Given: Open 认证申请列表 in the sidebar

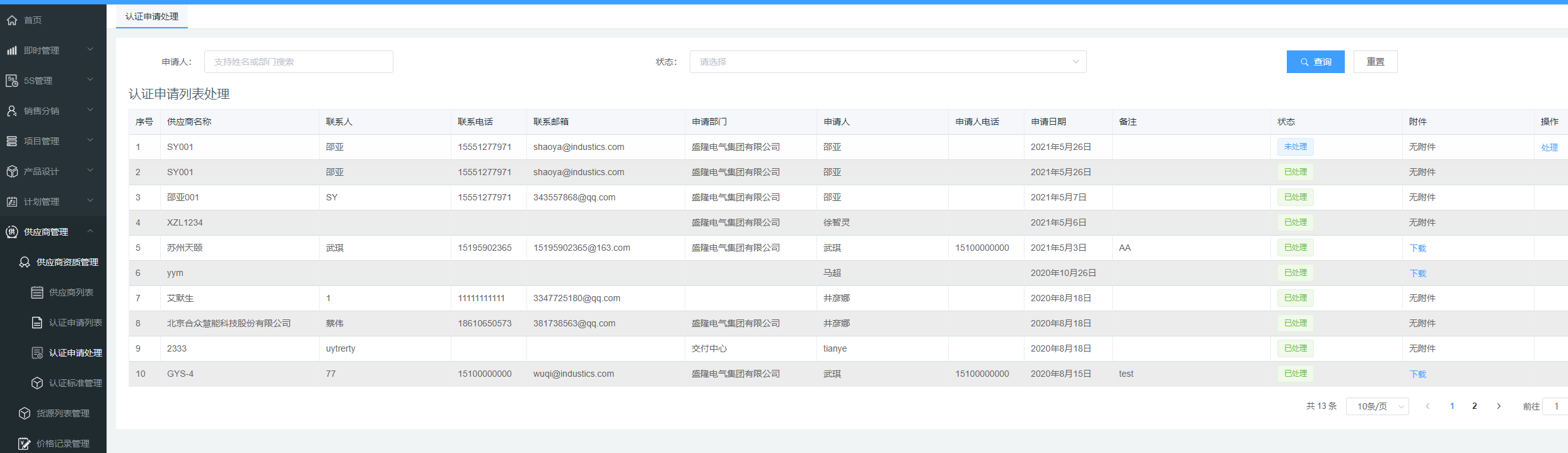Looking at the screenshot, I should [x=75, y=323].
